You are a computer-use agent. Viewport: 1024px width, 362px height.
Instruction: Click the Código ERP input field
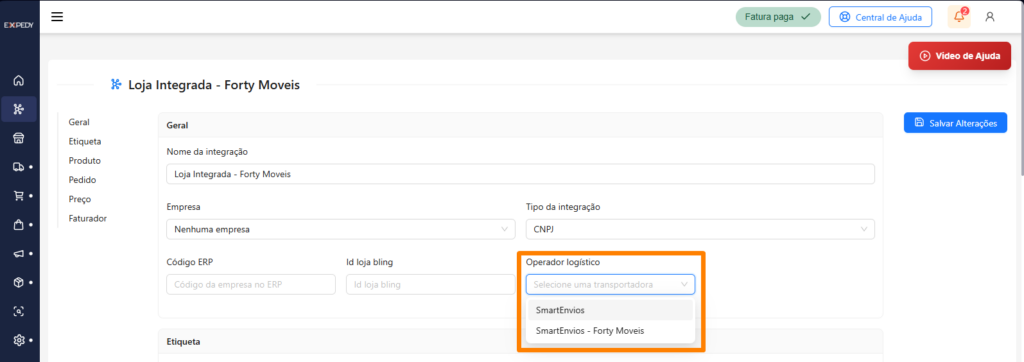click(251, 284)
